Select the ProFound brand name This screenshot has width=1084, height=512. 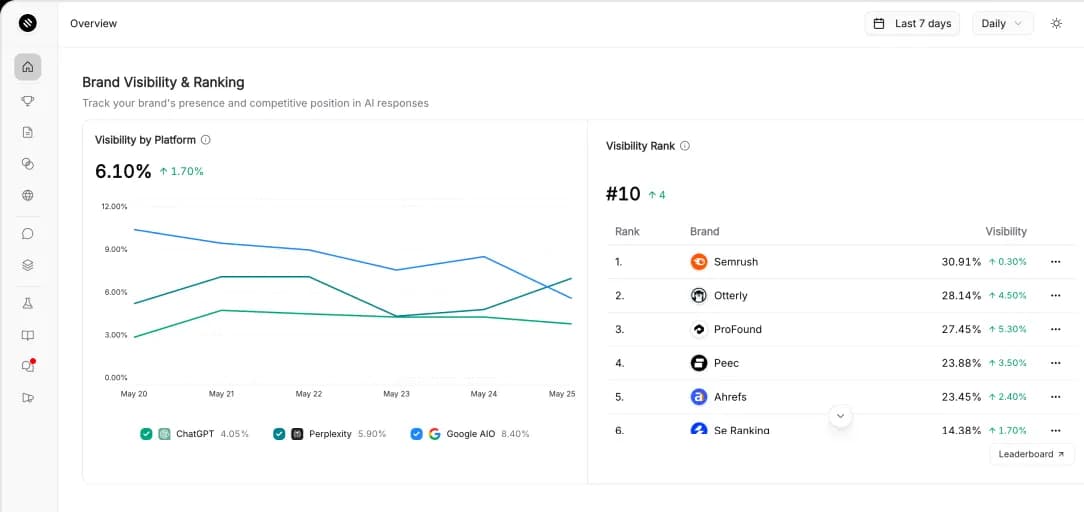click(738, 330)
